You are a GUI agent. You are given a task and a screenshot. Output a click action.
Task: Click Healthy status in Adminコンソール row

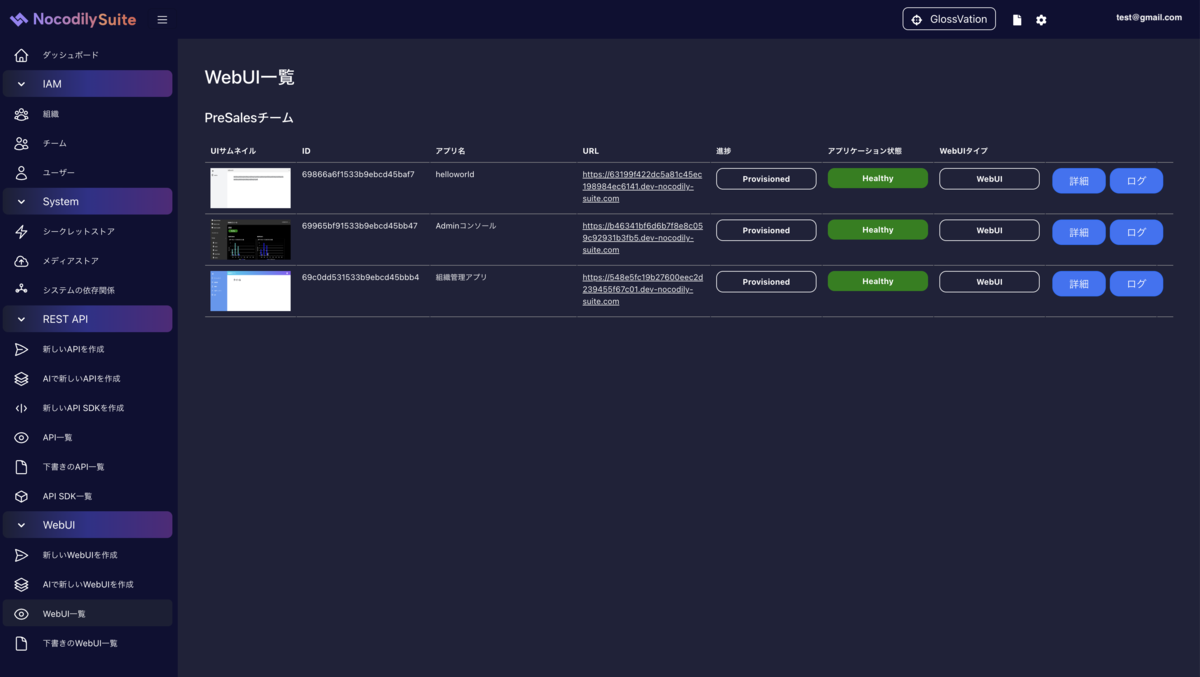tap(878, 230)
